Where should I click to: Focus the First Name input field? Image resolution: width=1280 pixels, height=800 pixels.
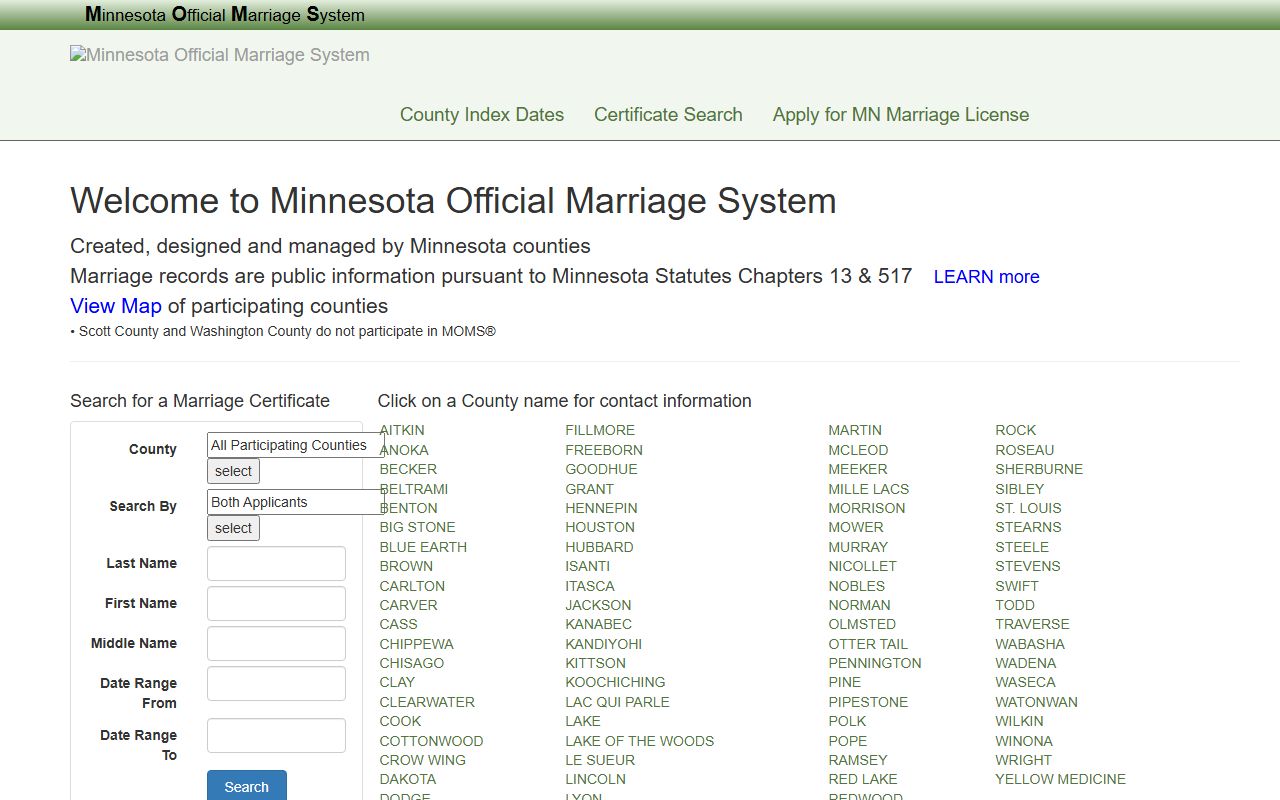pos(276,603)
